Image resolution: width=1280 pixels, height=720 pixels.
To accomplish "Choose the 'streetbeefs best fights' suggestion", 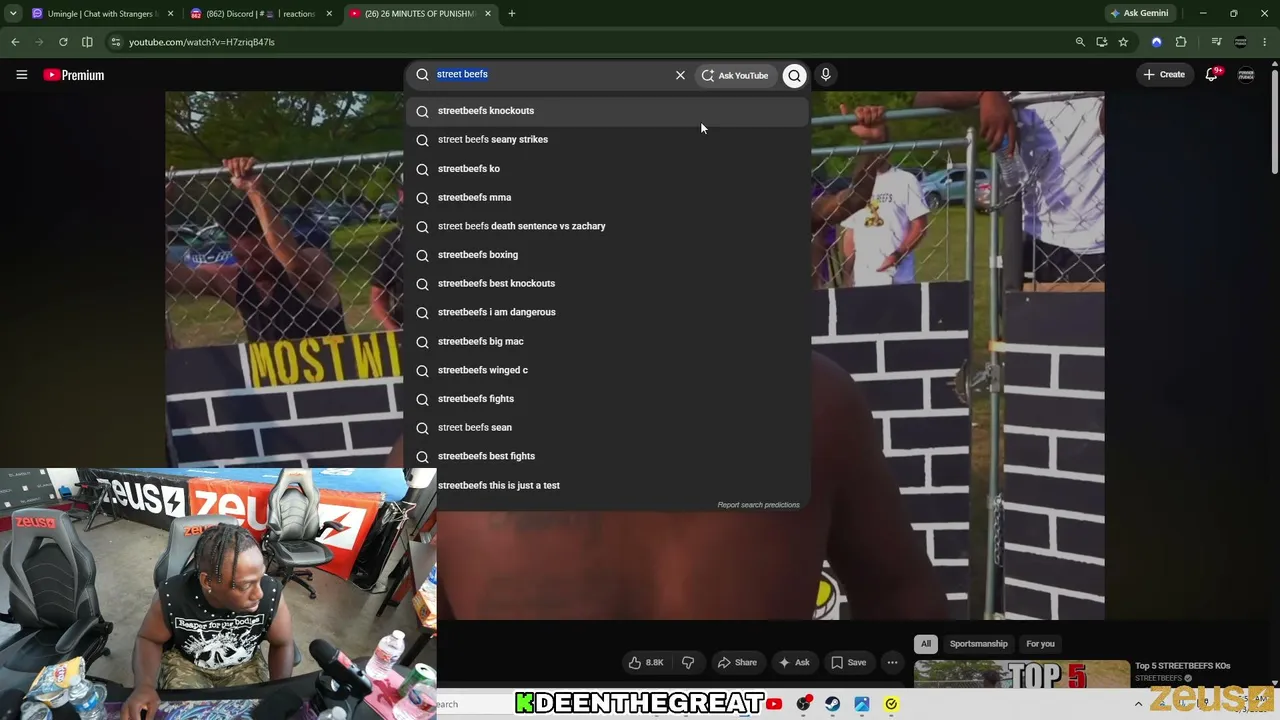I will click(x=607, y=456).
